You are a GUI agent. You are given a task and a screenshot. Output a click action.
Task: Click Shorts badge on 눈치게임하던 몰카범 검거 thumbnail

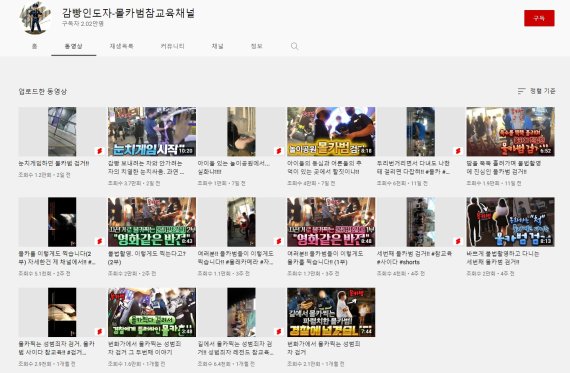tap(99, 151)
